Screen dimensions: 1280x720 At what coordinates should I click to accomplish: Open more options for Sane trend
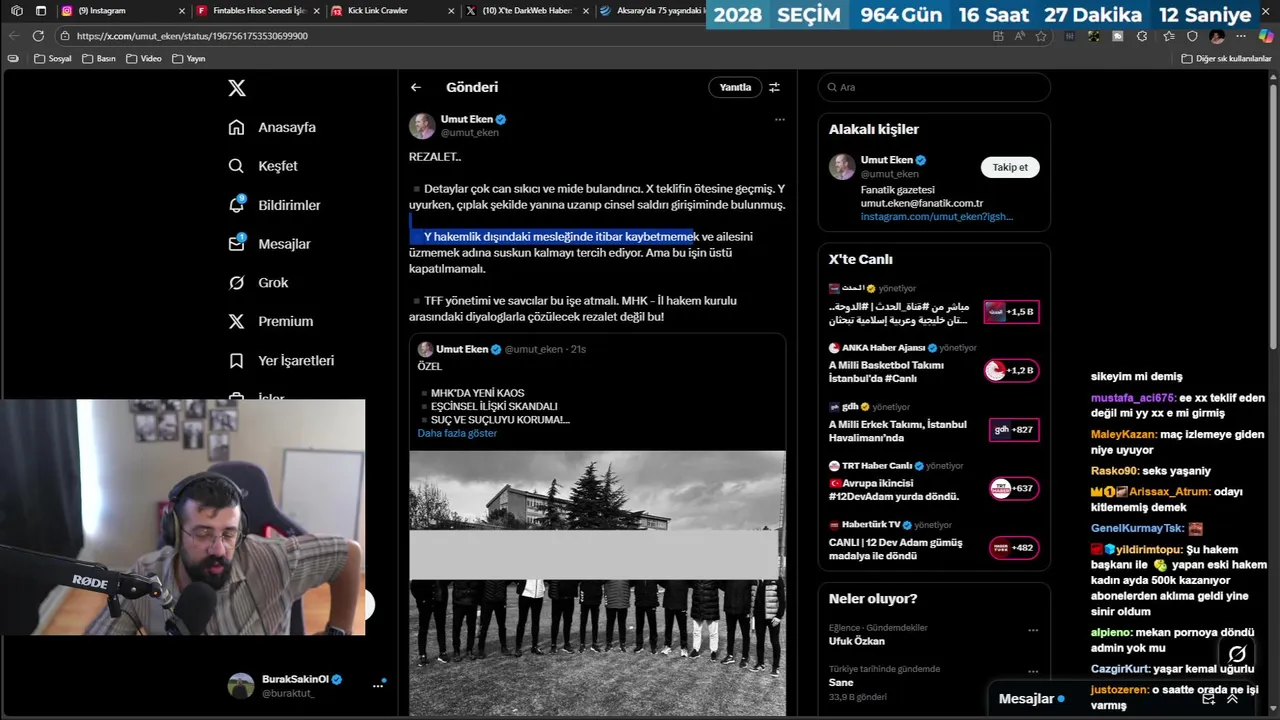click(x=1033, y=672)
